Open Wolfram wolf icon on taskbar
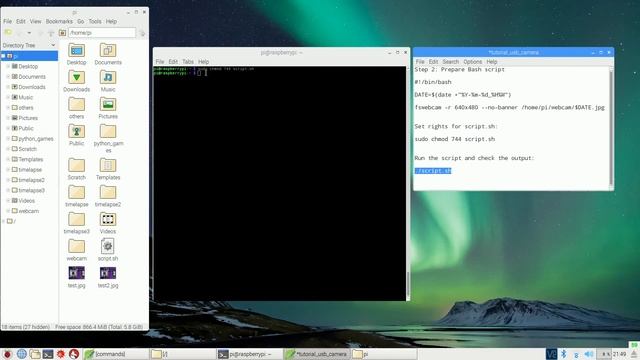 point(74,354)
